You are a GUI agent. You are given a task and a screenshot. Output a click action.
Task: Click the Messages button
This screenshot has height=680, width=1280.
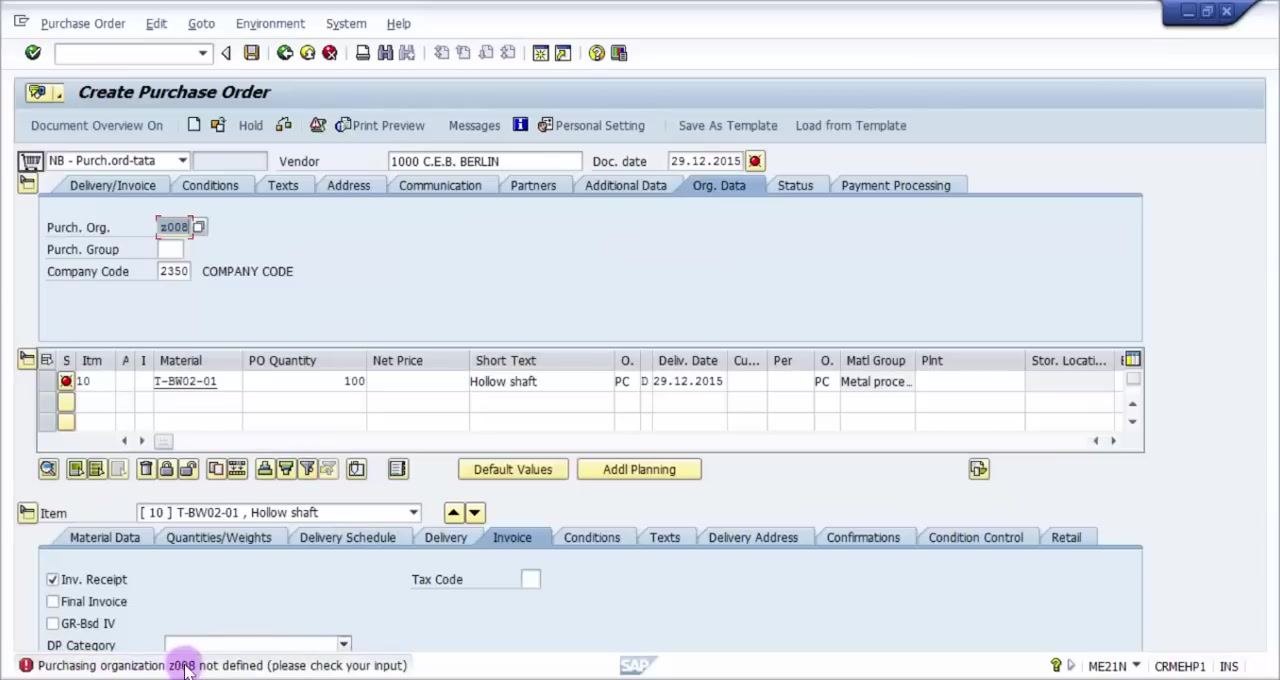pos(474,125)
